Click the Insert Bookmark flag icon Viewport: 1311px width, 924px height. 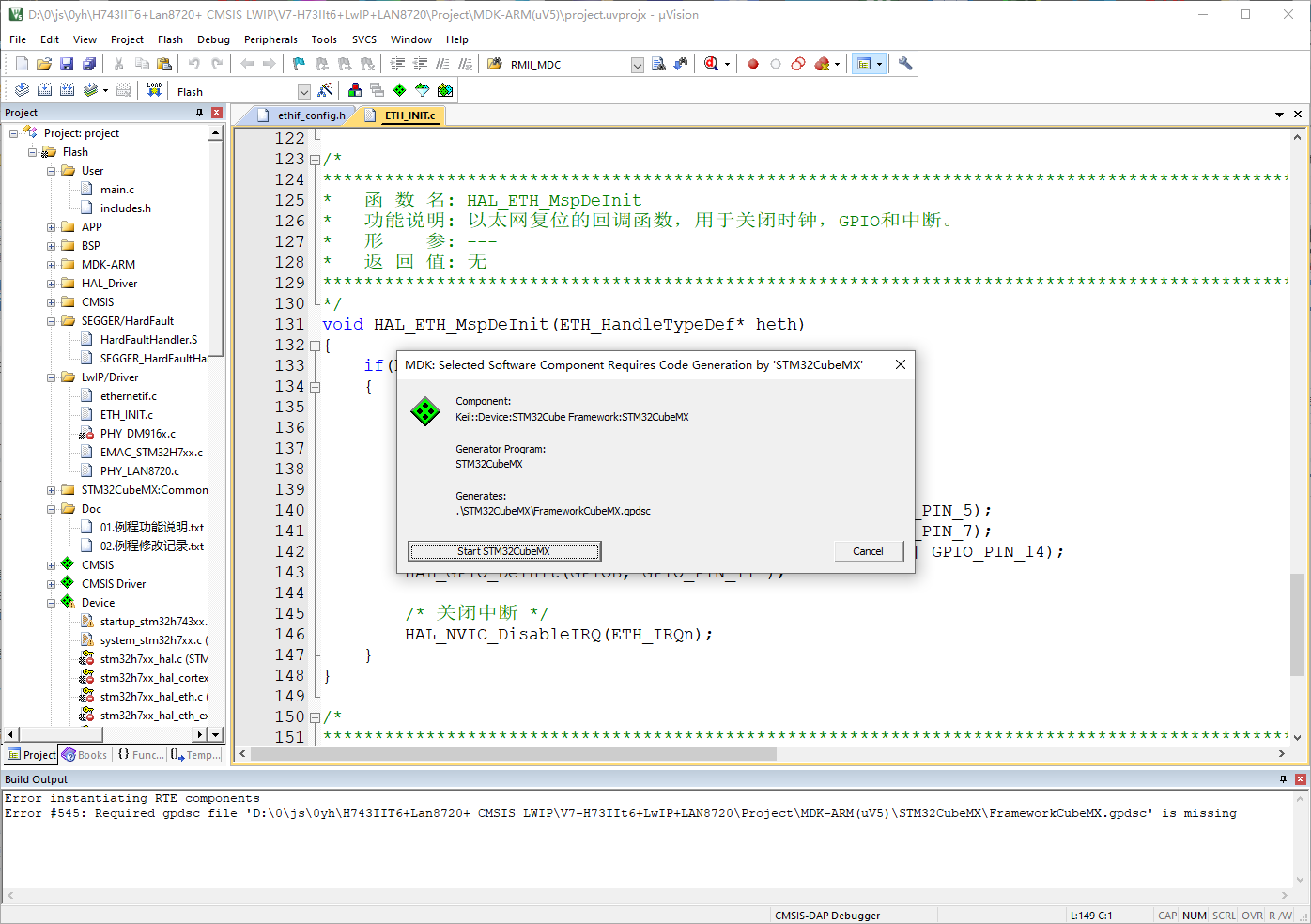(300, 64)
